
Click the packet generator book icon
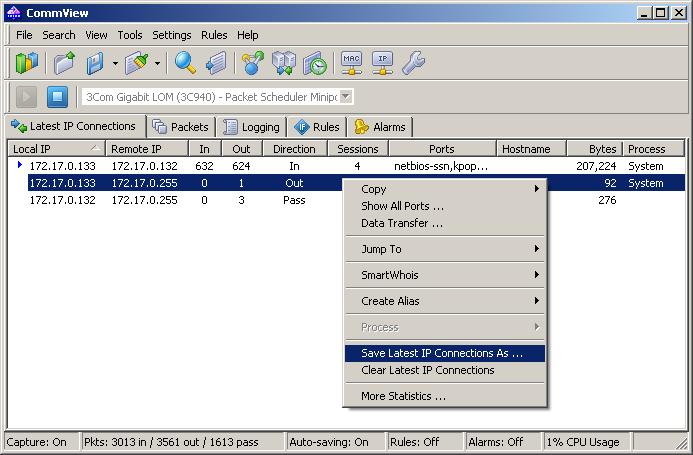(284, 63)
